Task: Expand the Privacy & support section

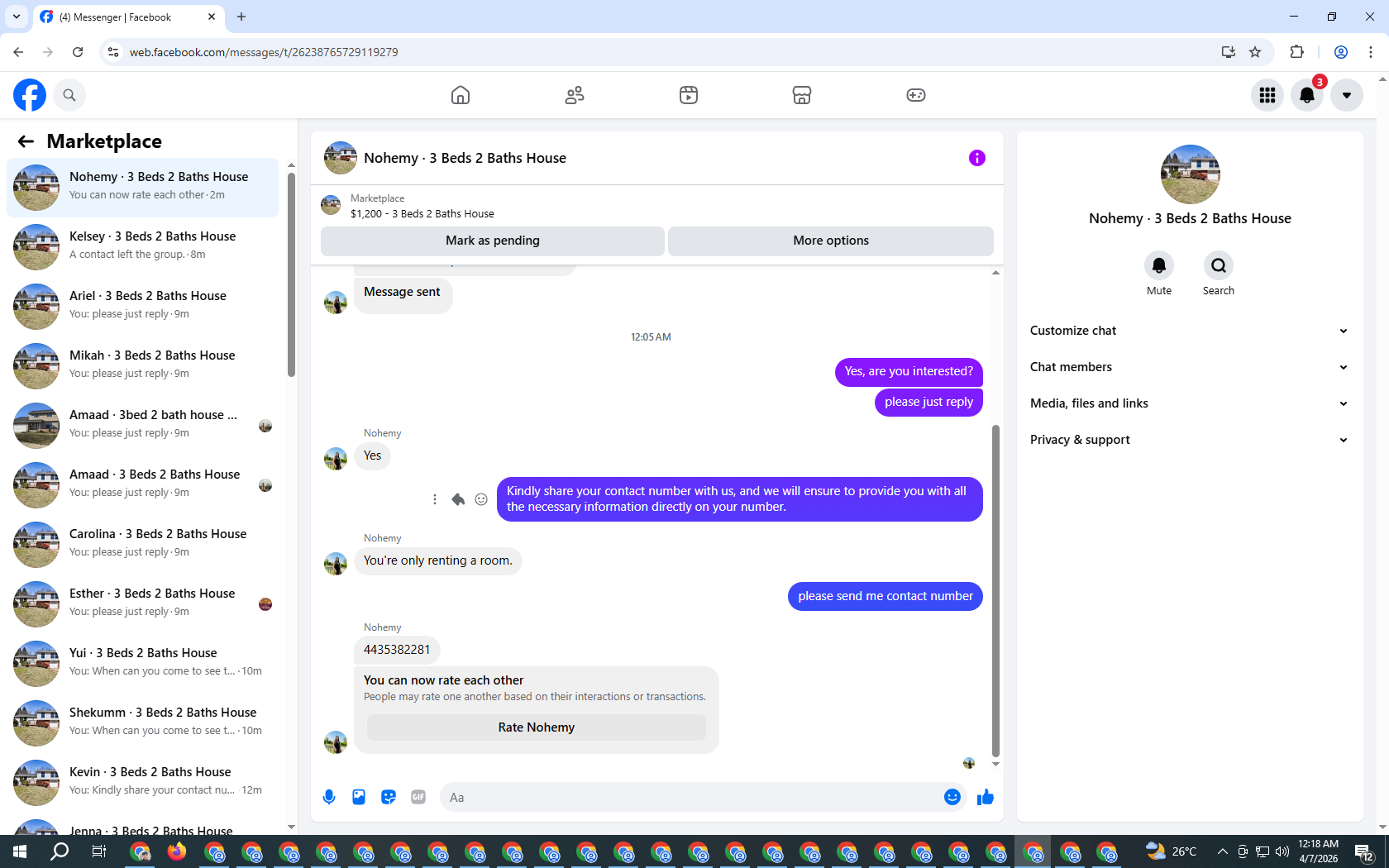Action: tap(1189, 440)
